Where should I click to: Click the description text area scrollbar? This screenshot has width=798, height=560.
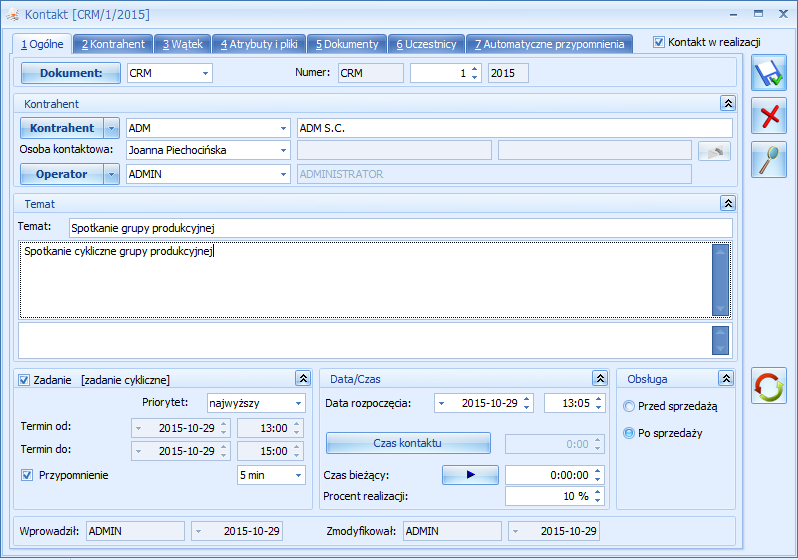720,280
